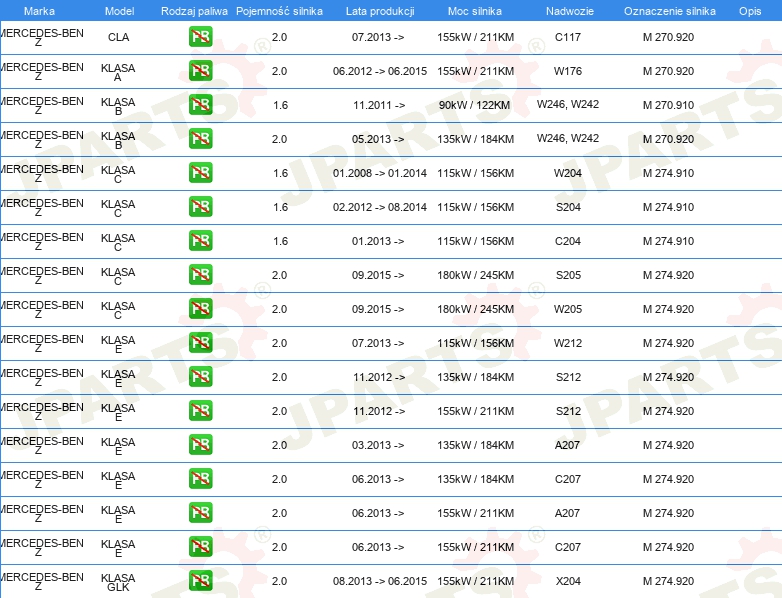
Task: Click the Nadwozie column header
Action: click(x=570, y=11)
